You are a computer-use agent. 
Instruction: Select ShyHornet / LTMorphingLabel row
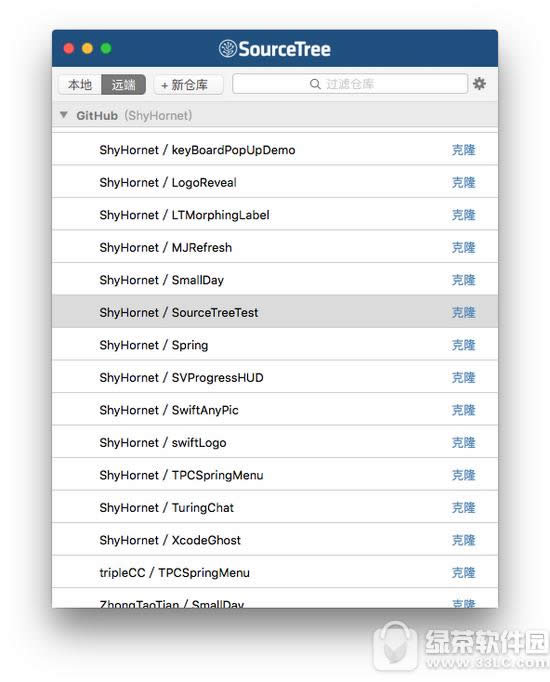coord(275,214)
